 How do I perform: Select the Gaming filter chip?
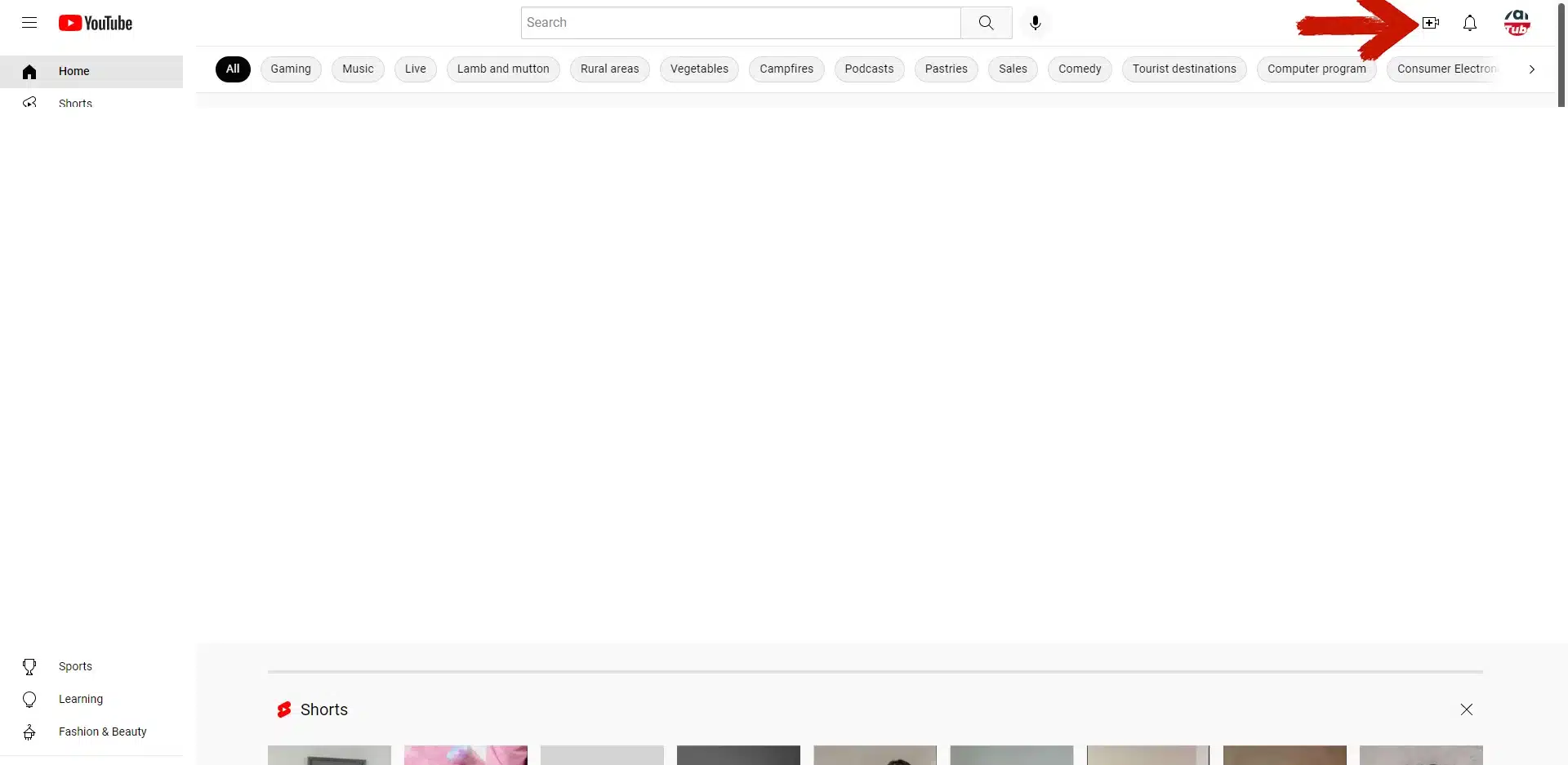[x=291, y=69]
